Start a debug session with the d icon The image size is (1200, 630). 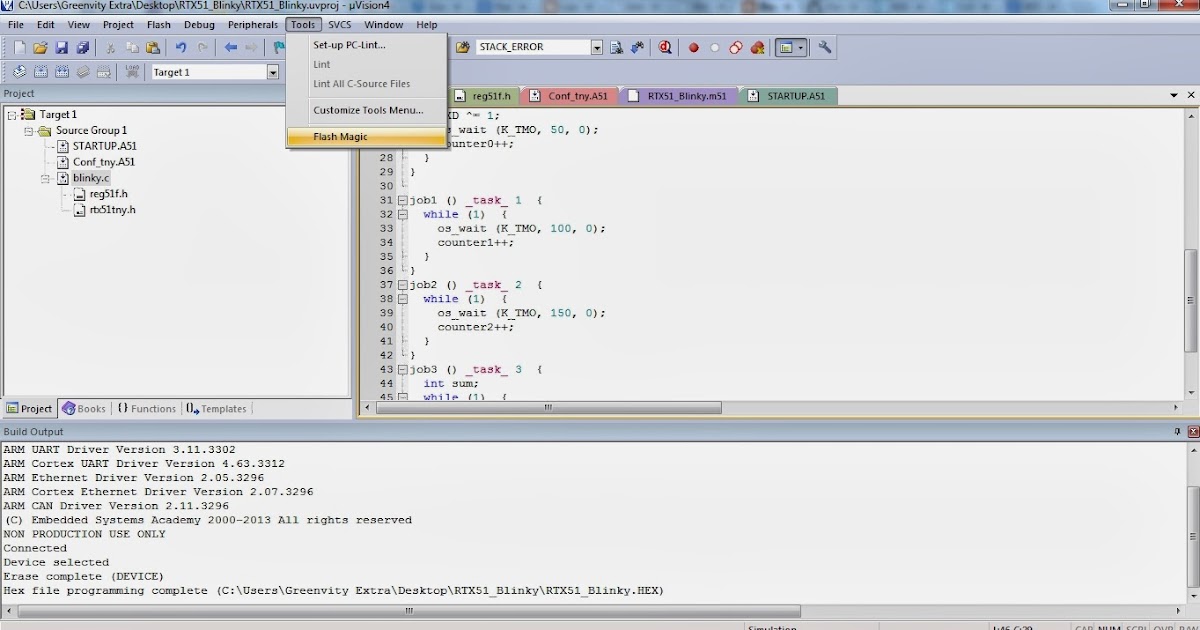pyautogui.click(x=664, y=47)
